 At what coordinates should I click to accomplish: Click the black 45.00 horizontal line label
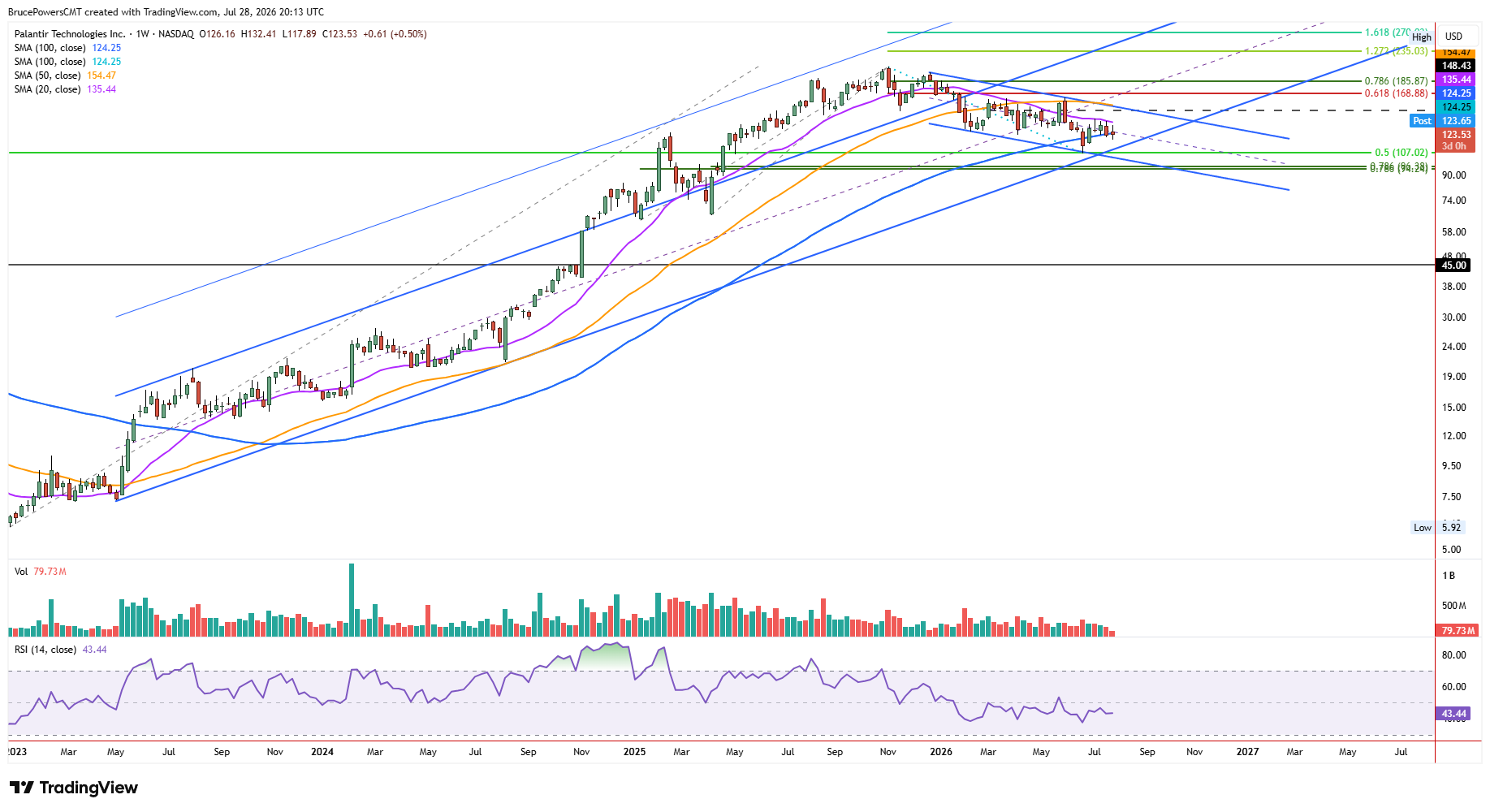coord(1453,266)
